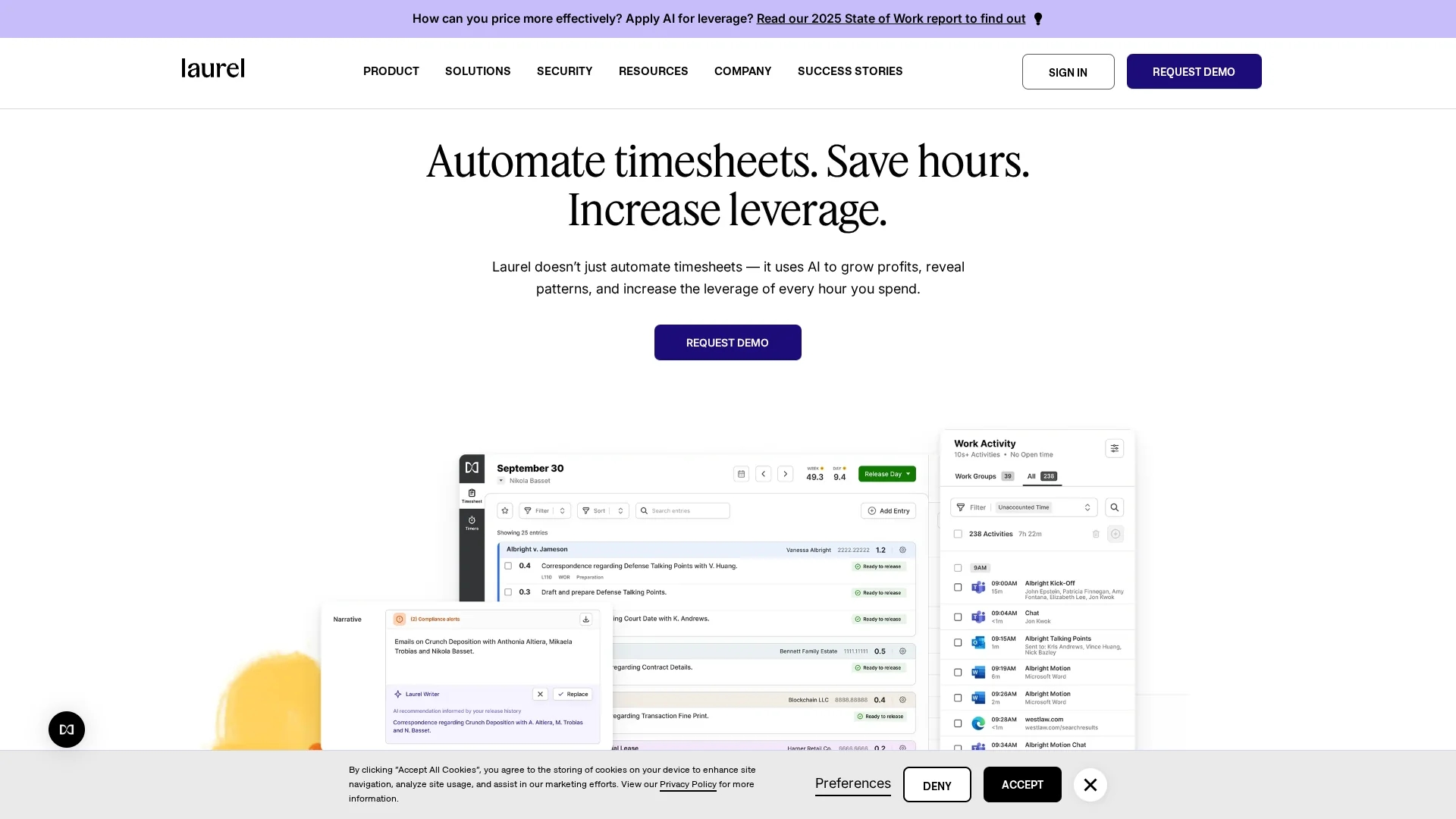Viewport: 1456px width, 819px height.
Task: Go to SUCCESS STORIES page
Action: [x=850, y=71]
